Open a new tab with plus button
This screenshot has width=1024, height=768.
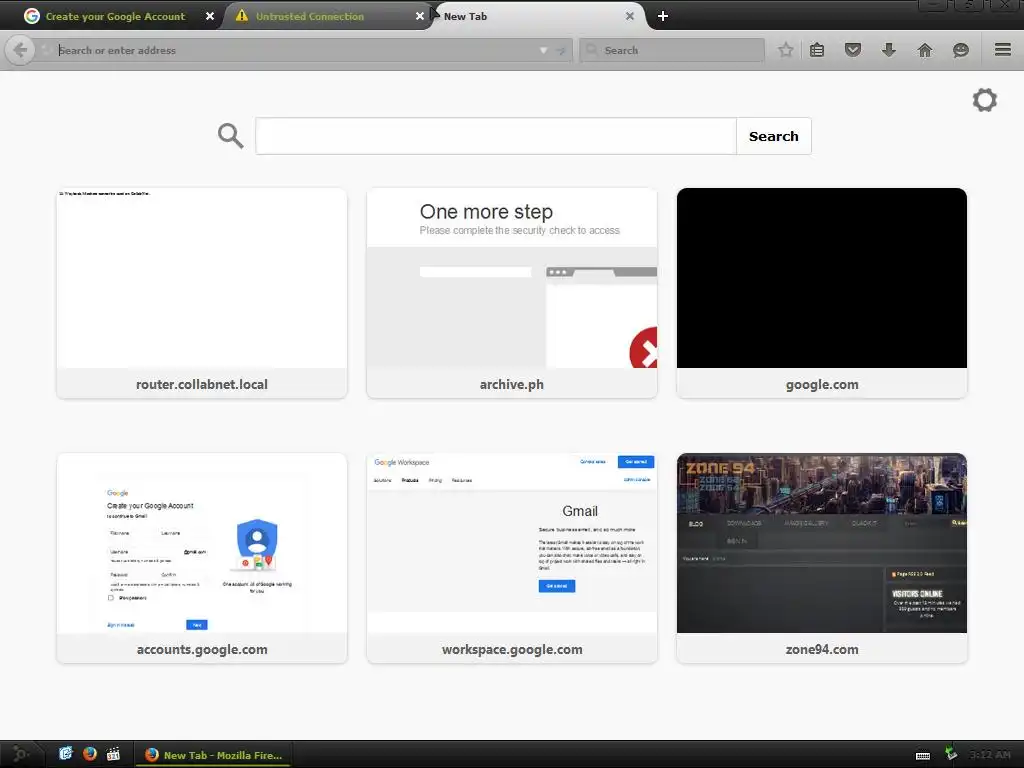(x=663, y=16)
